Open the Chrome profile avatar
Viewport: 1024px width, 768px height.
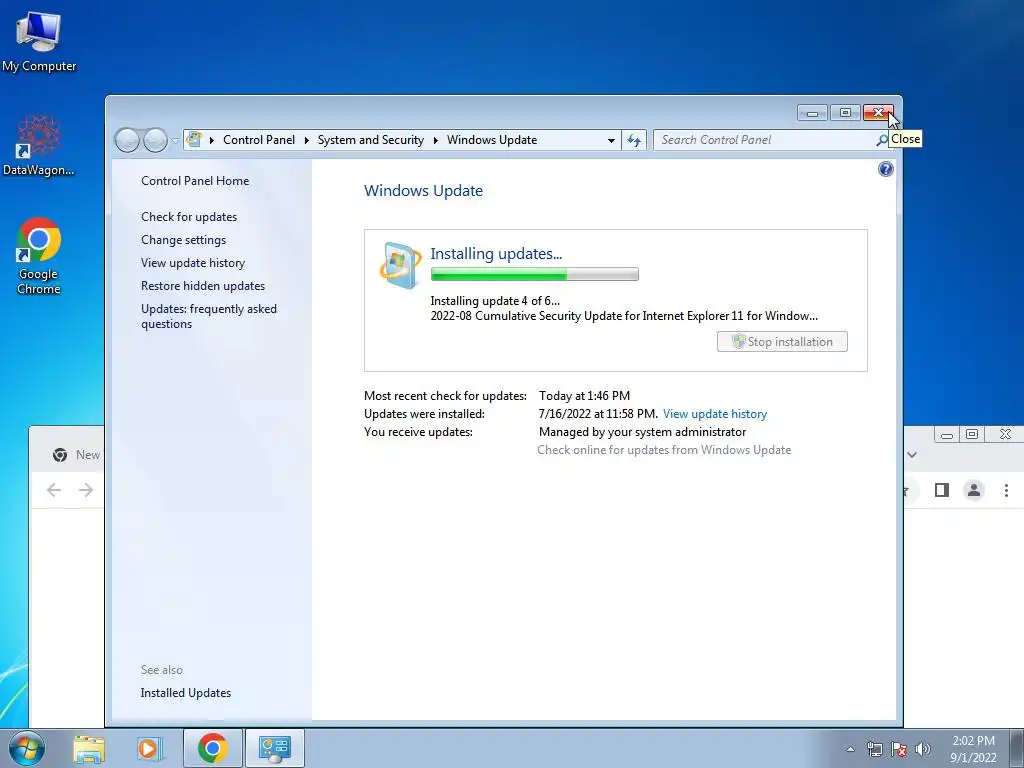point(974,490)
